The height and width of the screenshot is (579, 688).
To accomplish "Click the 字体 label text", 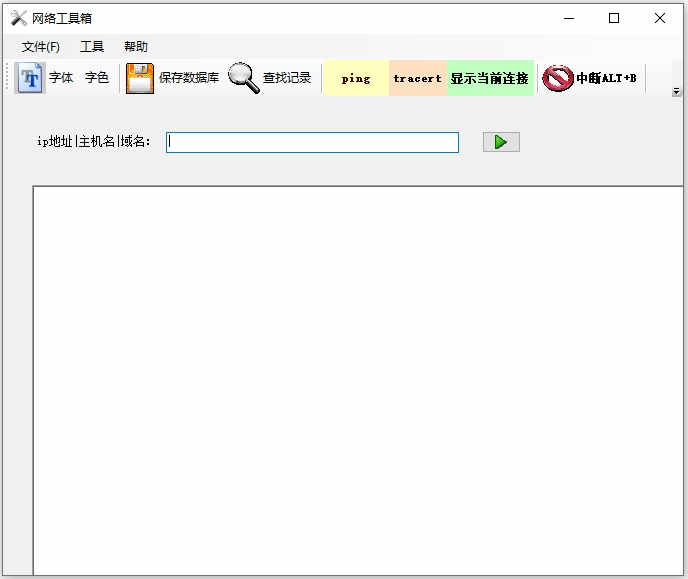I will [61, 78].
